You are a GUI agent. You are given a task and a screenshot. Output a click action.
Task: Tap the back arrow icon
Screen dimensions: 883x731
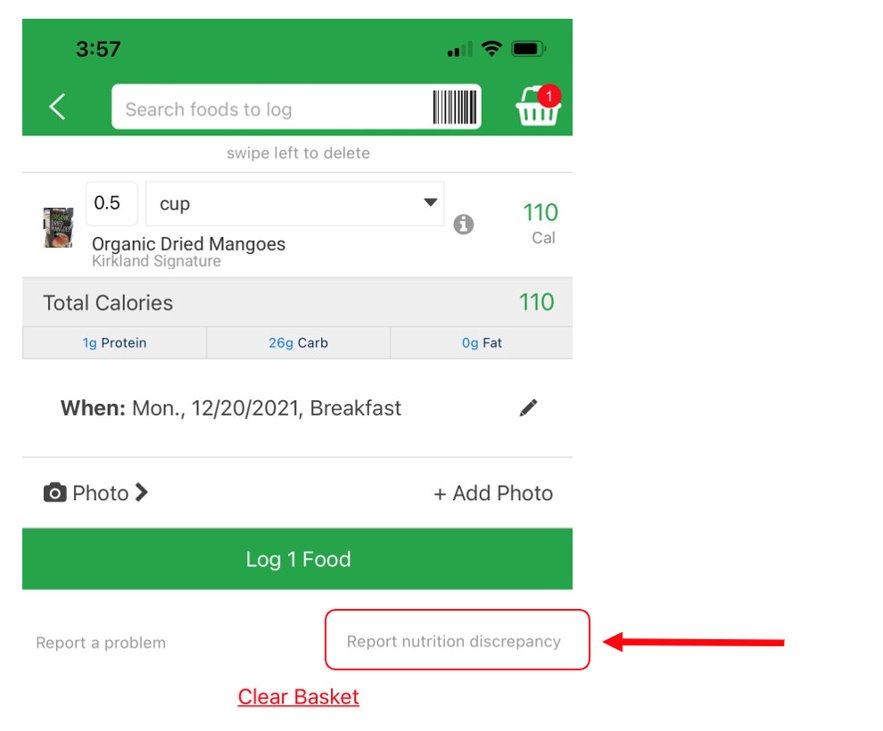[57, 106]
